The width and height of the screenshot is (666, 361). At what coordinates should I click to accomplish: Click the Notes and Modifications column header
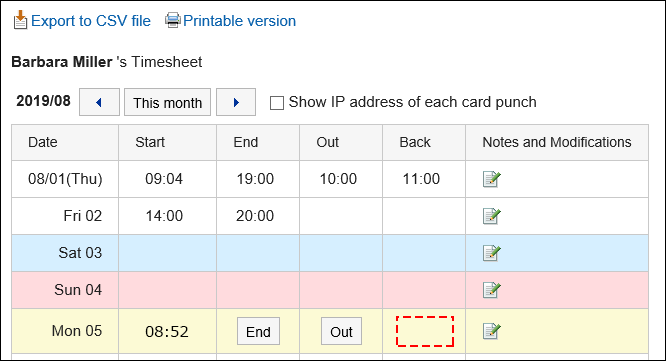click(557, 142)
